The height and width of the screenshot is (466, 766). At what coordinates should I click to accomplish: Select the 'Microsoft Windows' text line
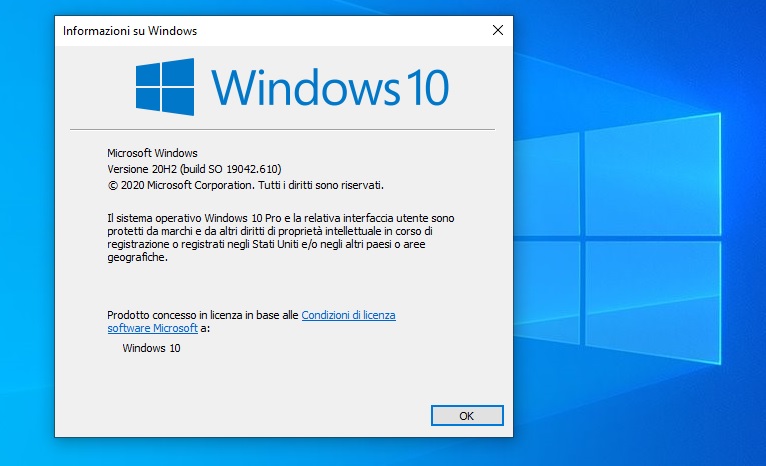pos(152,153)
